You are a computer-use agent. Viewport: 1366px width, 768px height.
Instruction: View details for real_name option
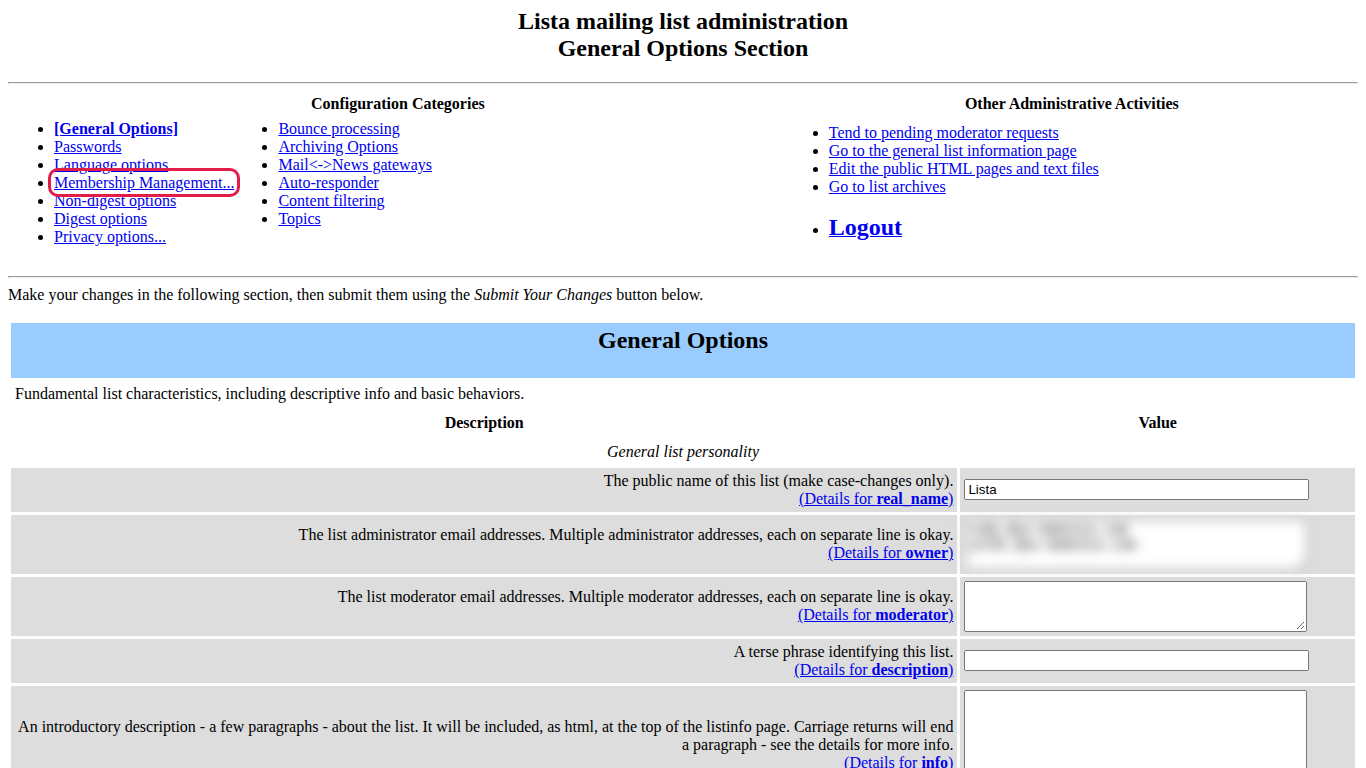click(876, 499)
